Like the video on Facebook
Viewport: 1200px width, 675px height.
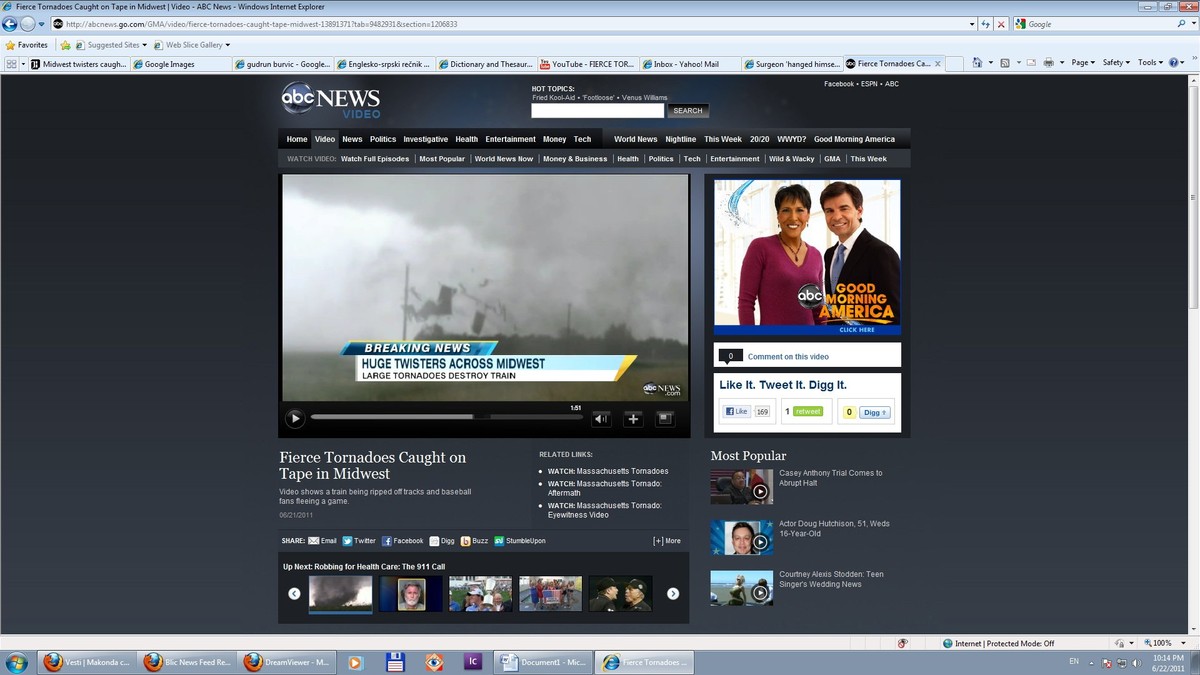point(737,410)
